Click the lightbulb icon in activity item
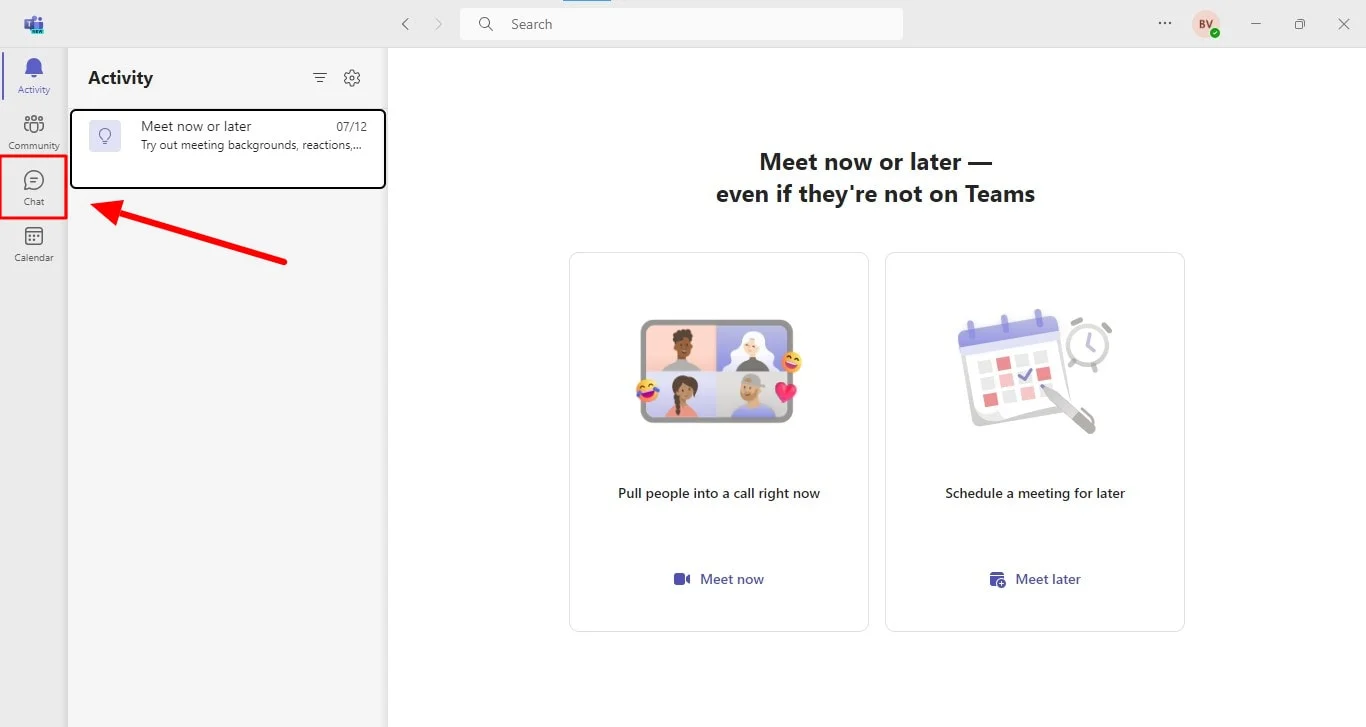 [105, 136]
